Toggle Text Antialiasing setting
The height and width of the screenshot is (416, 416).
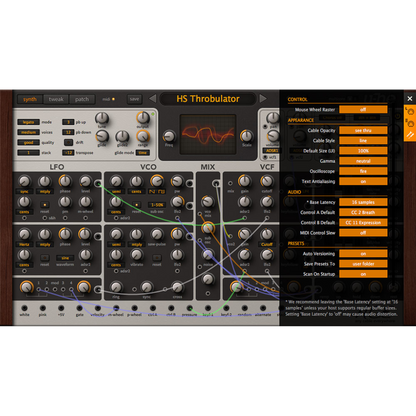(363, 181)
